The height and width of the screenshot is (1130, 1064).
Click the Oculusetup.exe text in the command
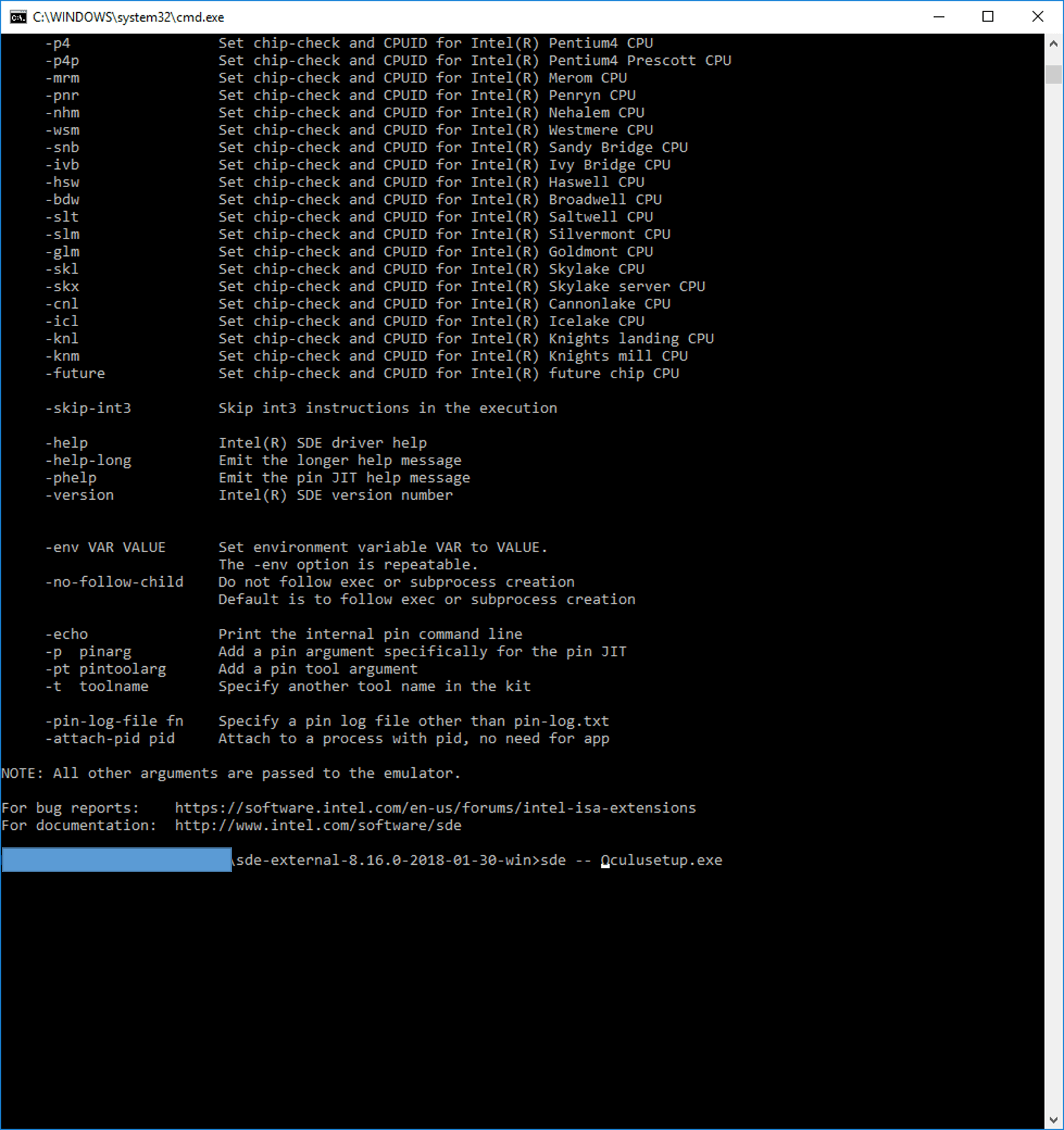tap(662, 860)
